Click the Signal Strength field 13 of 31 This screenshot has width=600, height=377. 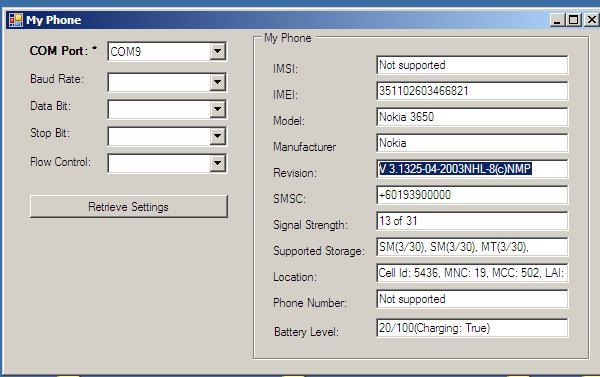click(472, 221)
